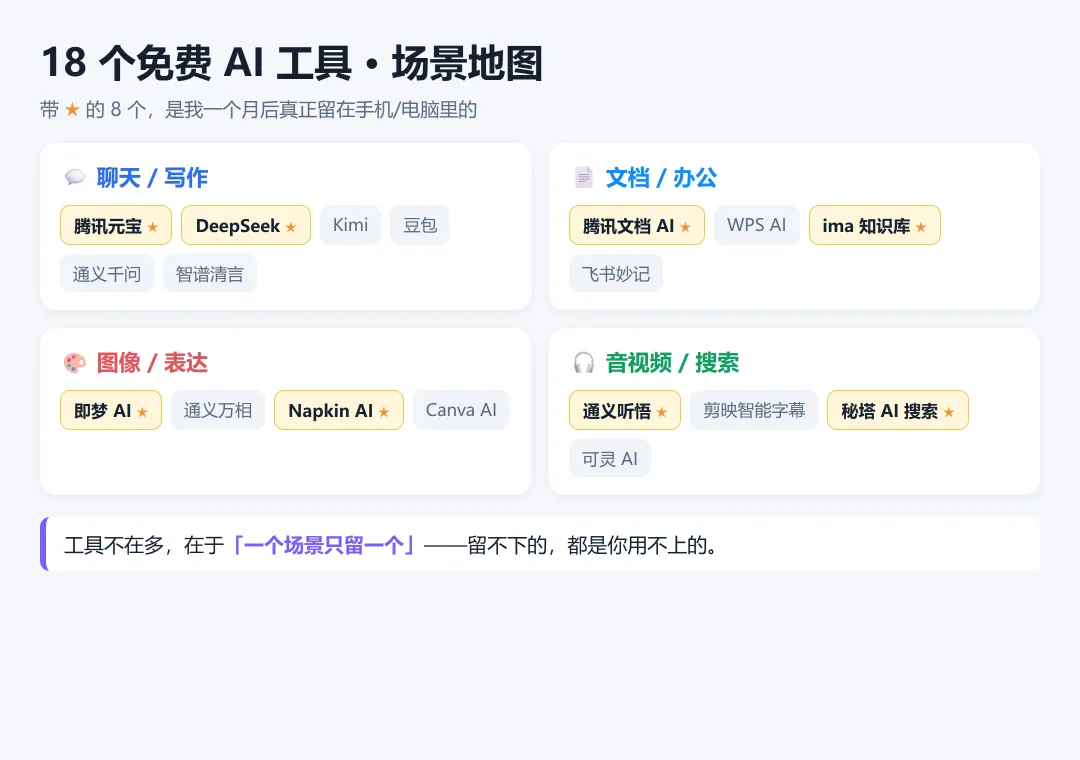This screenshot has width=1080, height=760.
Task: Click the 聊天 / 写作 category heading
Action: tap(152, 178)
